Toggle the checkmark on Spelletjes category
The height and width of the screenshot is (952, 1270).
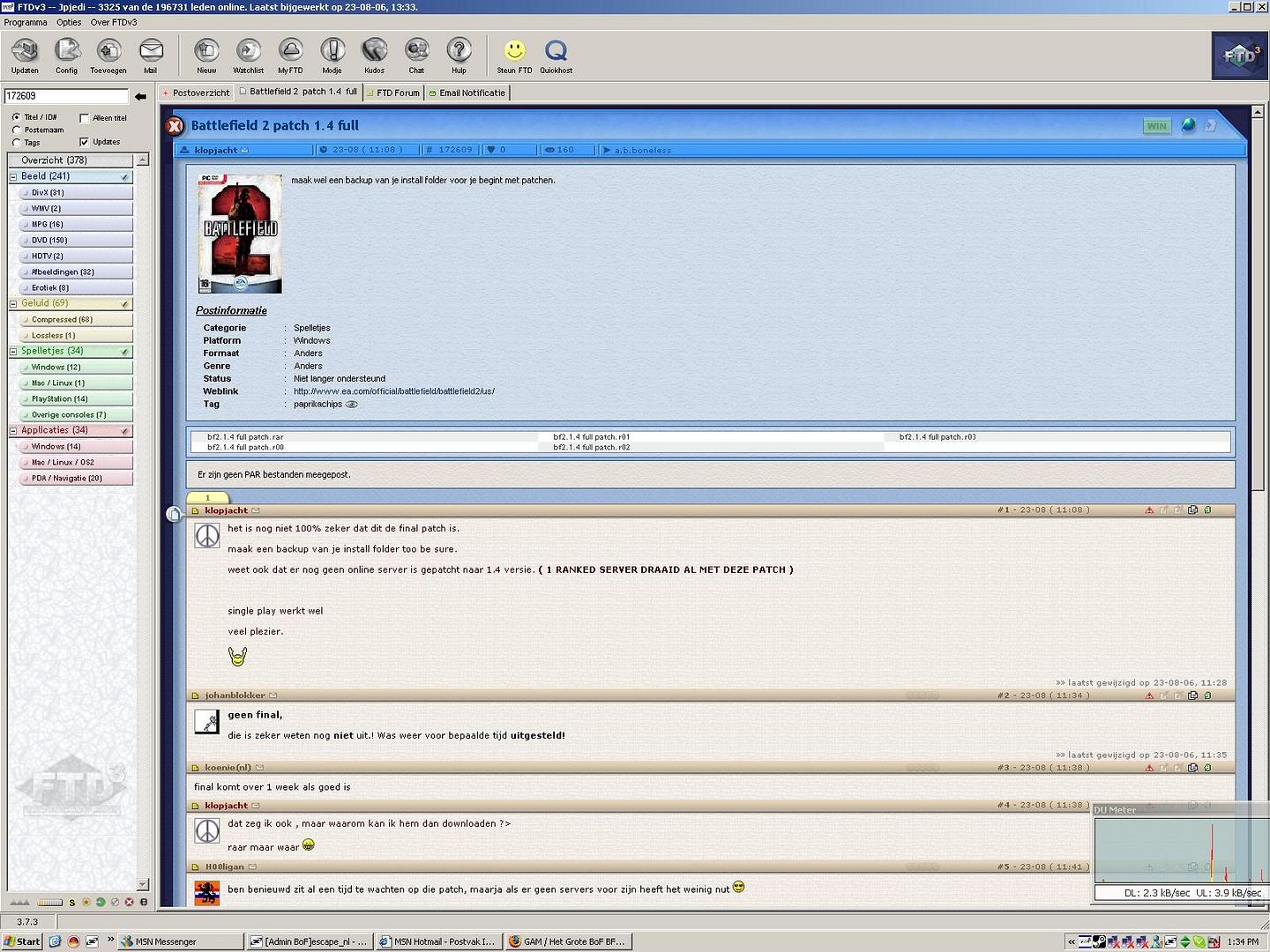click(124, 352)
